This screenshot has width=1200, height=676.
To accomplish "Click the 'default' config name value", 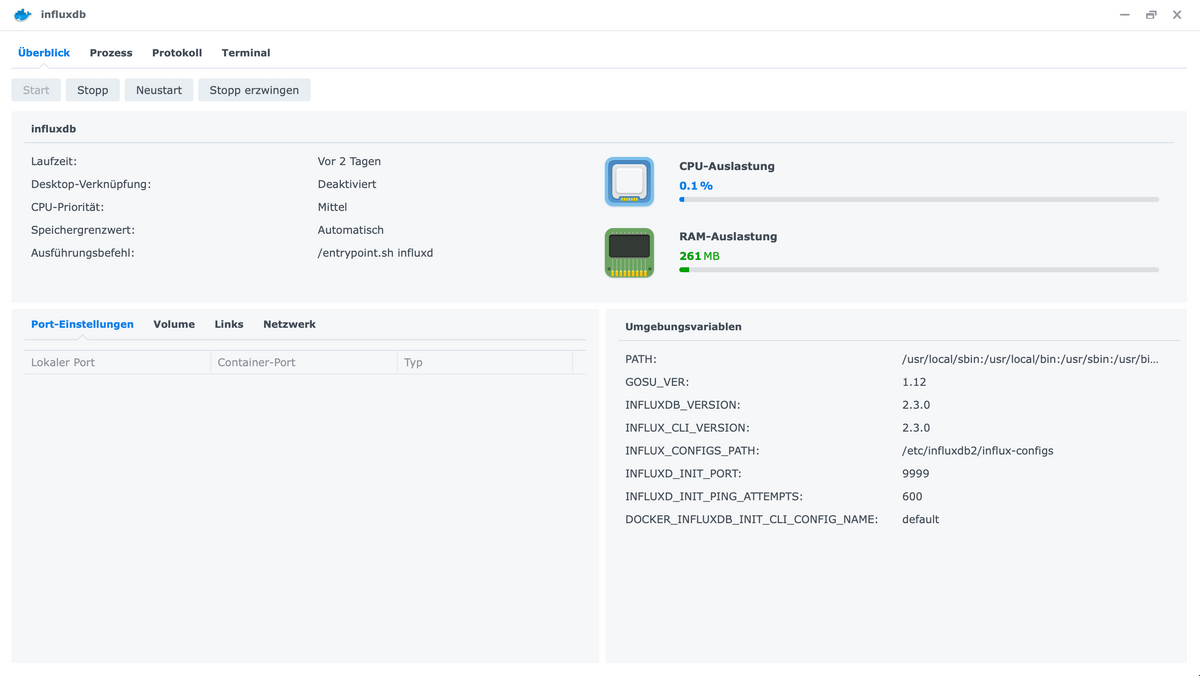I will (920, 520).
